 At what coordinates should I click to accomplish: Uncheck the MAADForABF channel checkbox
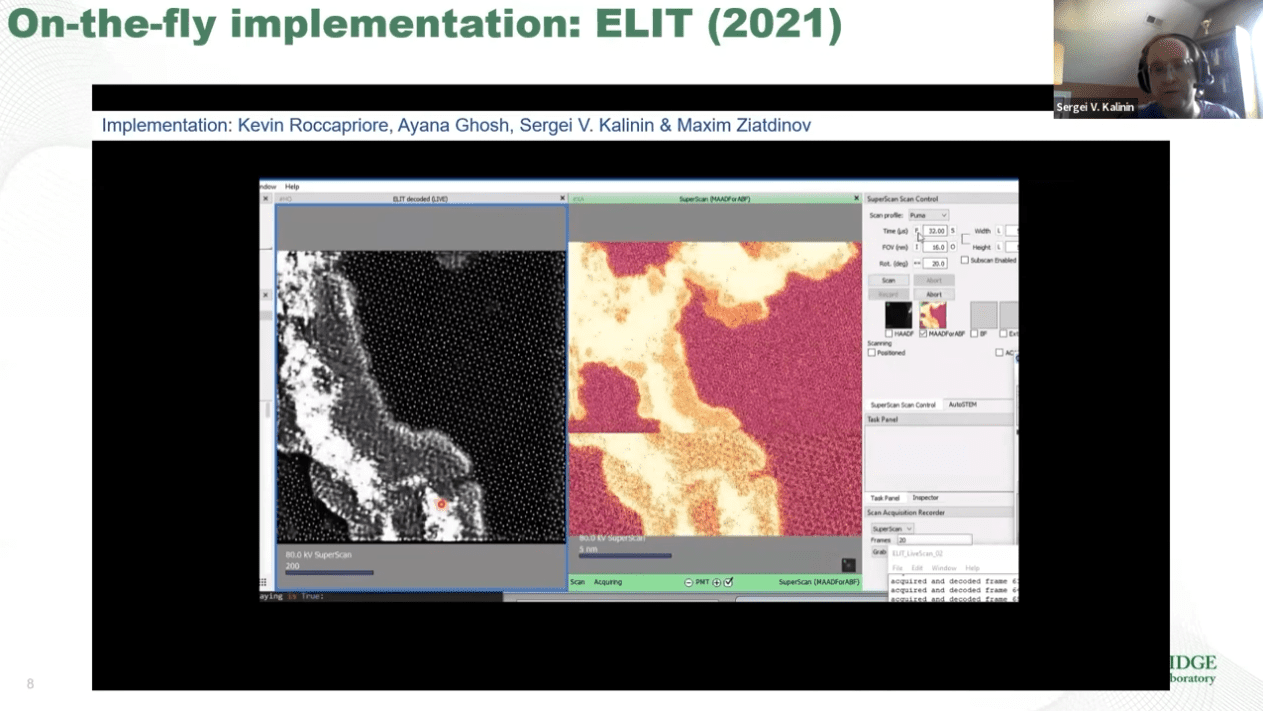923,334
